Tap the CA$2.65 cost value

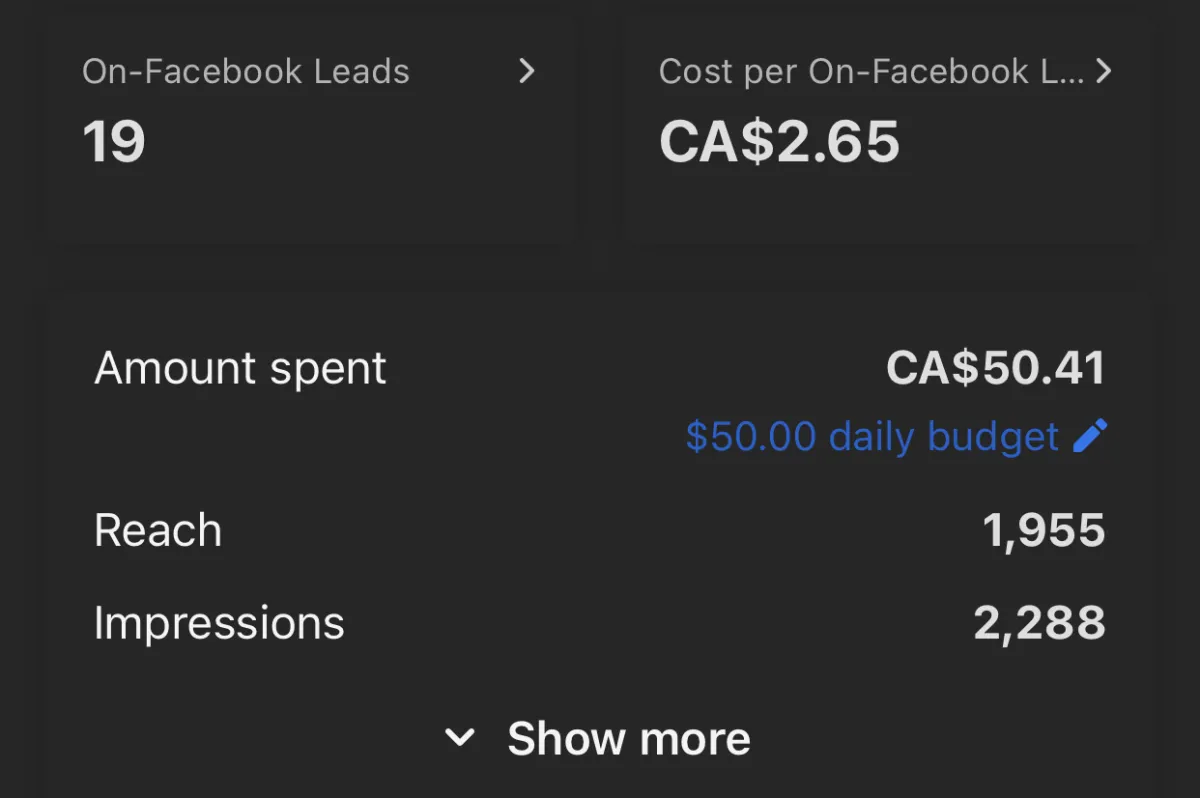click(779, 141)
